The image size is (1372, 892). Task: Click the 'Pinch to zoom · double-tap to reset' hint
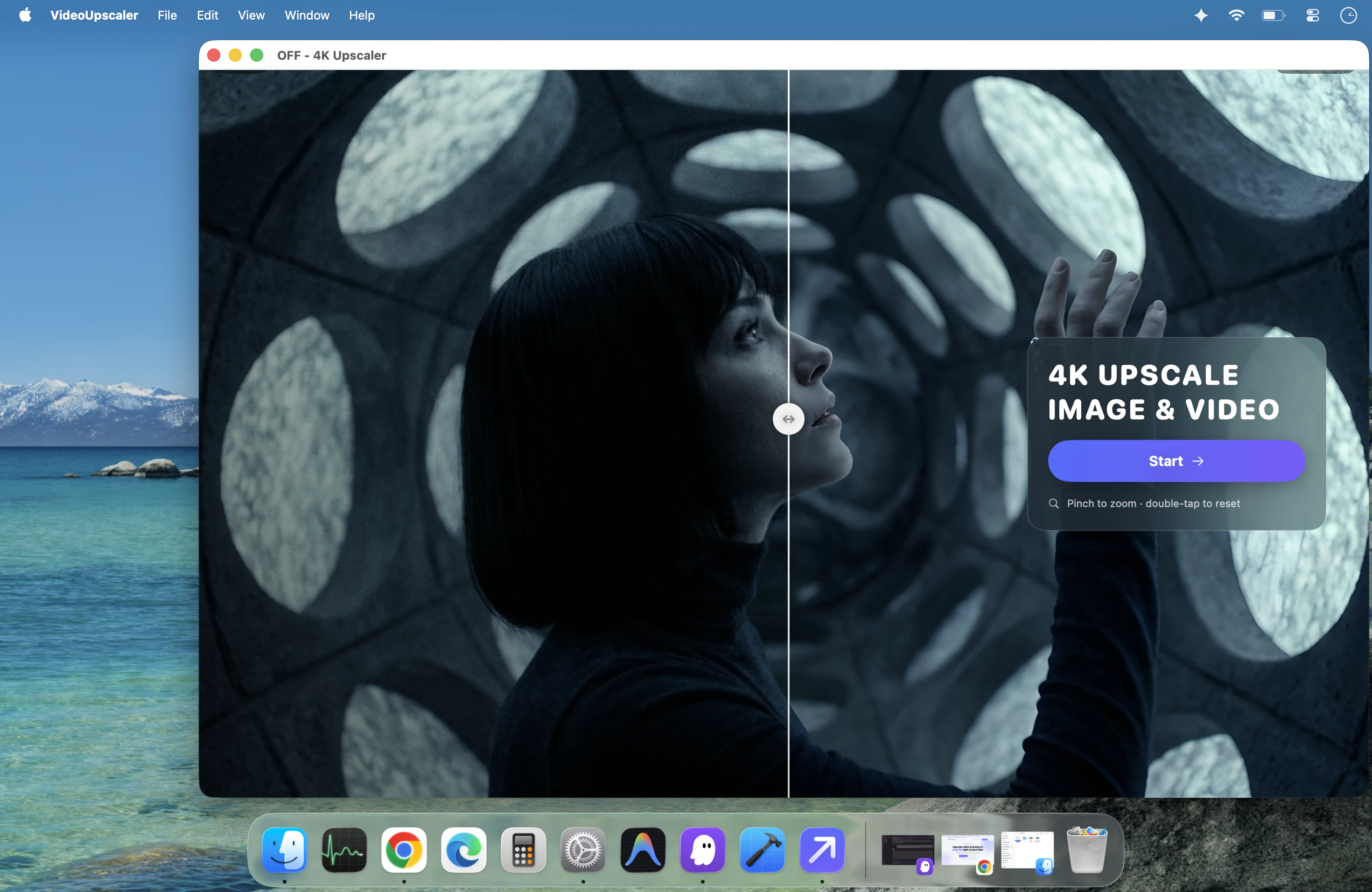point(1153,504)
